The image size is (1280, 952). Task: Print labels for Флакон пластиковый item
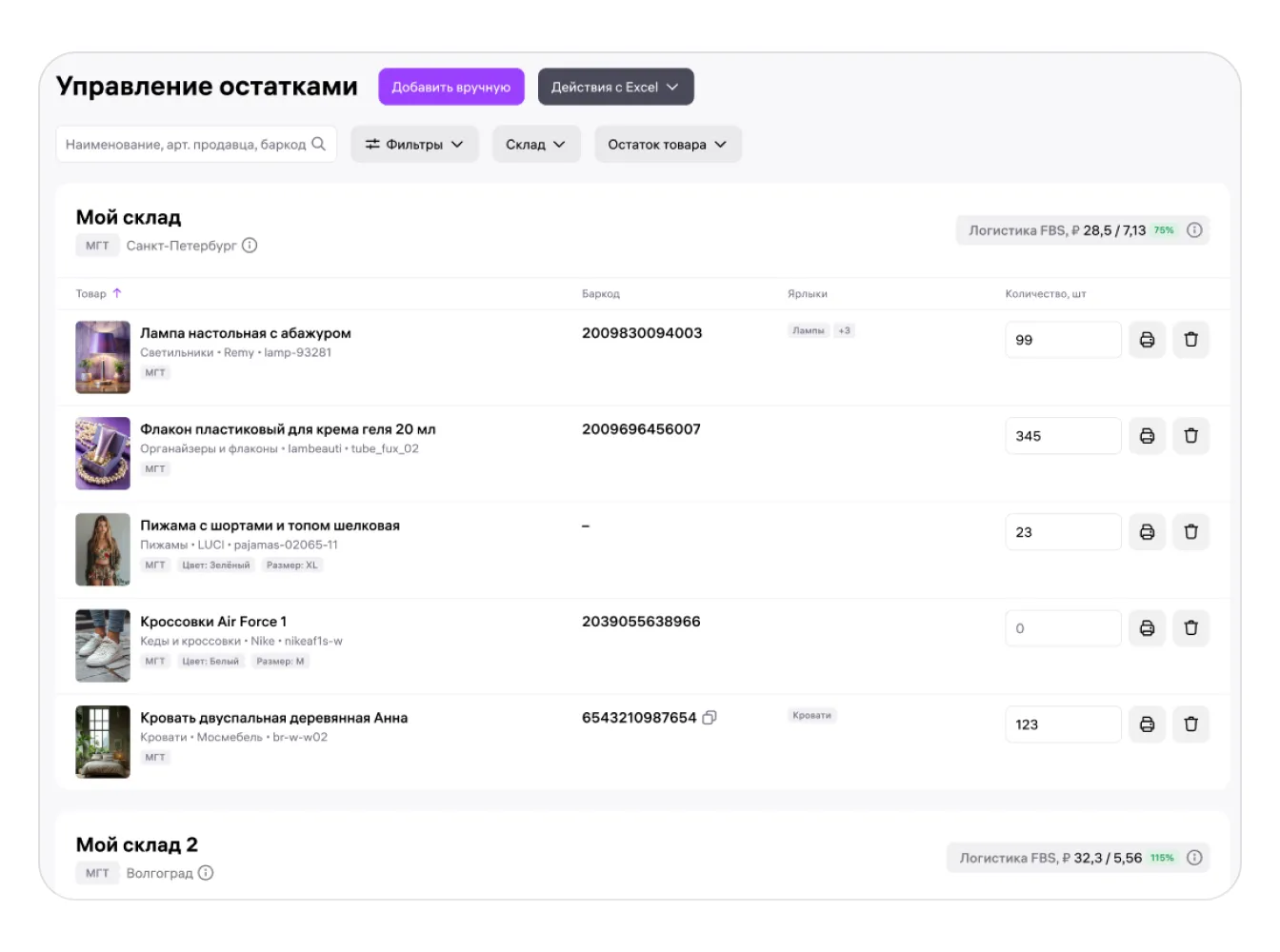pyautogui.click(x=1147, y=436)
